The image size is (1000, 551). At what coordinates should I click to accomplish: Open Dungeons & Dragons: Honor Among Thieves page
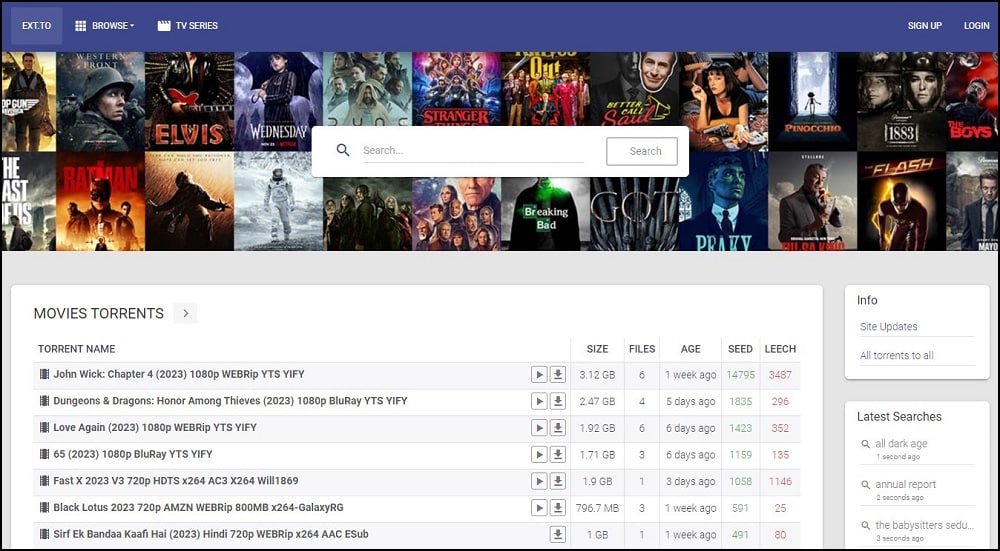(230, 401)
